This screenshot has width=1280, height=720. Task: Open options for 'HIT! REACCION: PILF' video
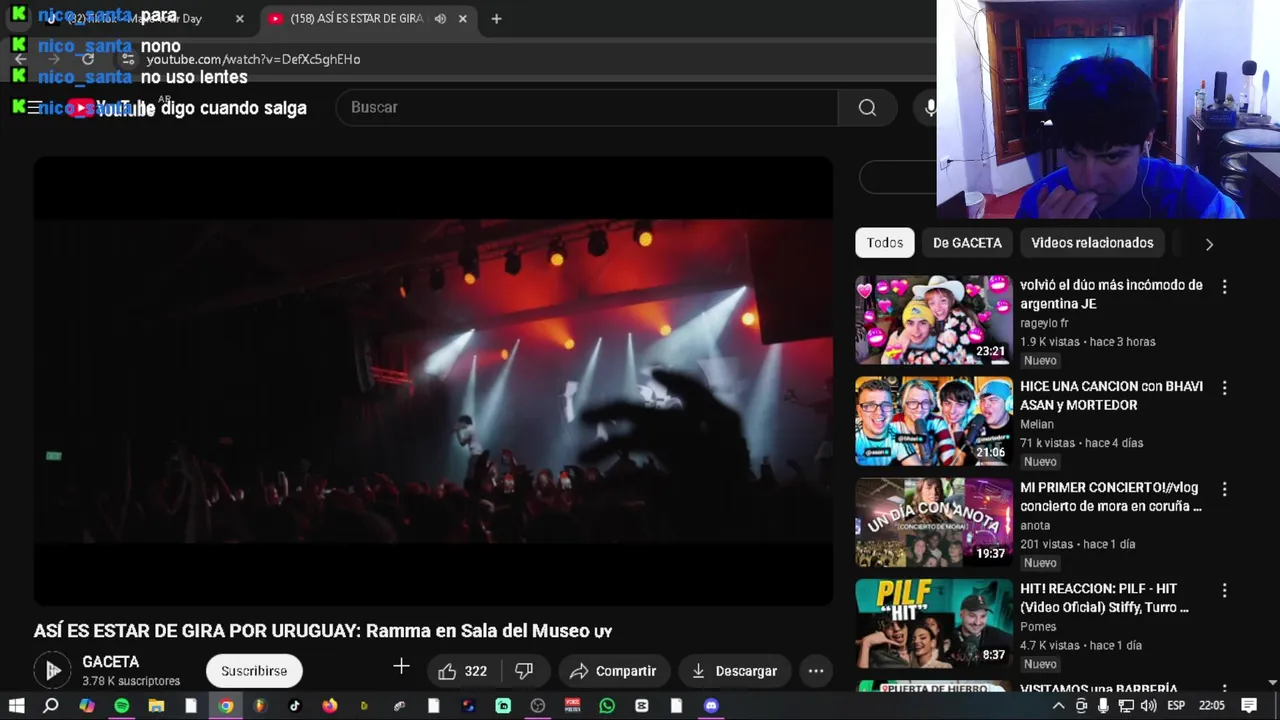coord(1224,590)
